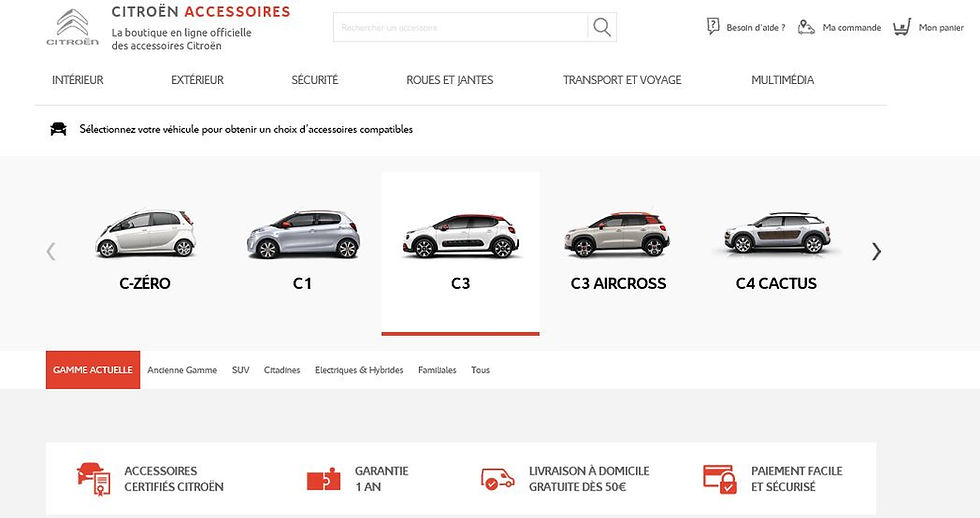
Task: Select the C-Zéro car image
Action: pos(146,233)
